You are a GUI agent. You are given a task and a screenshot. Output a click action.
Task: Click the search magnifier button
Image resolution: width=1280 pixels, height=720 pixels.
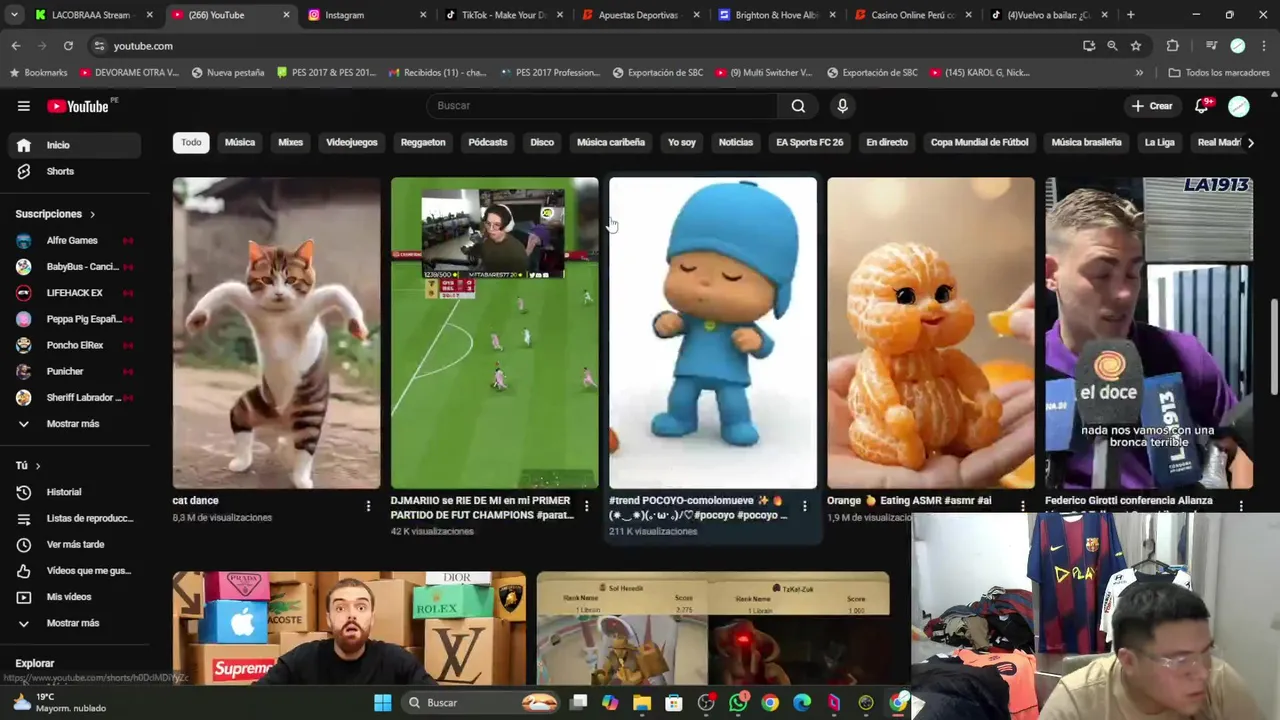pos(798,106)
